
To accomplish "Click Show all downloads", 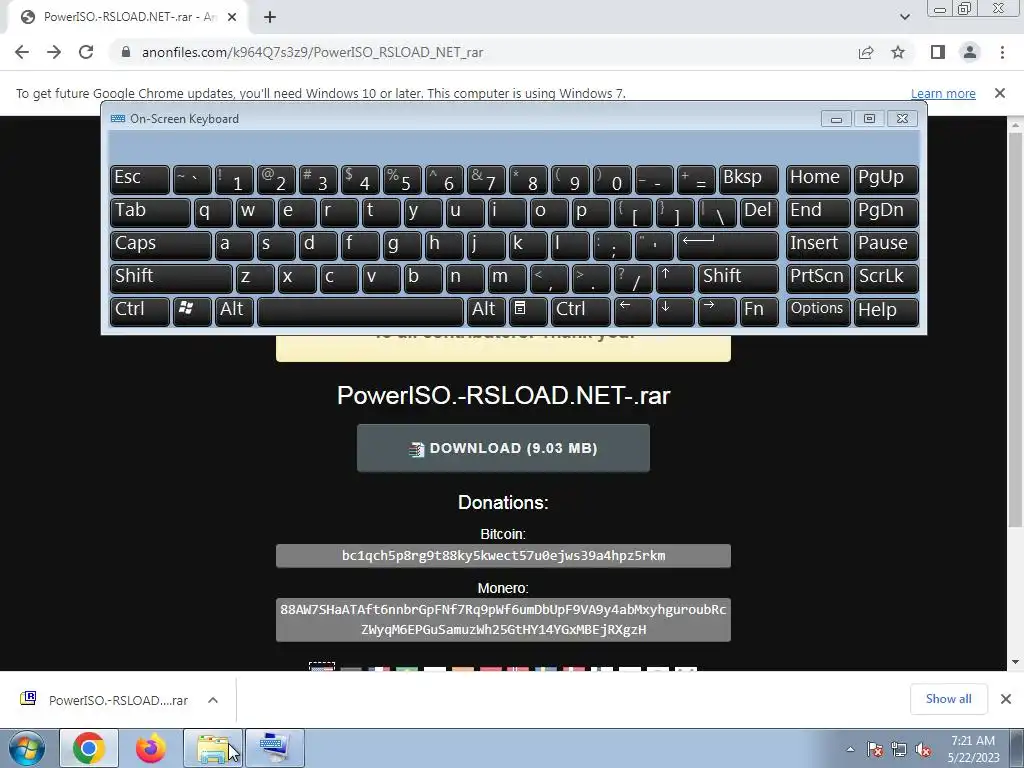I will [x=948, y=699].
